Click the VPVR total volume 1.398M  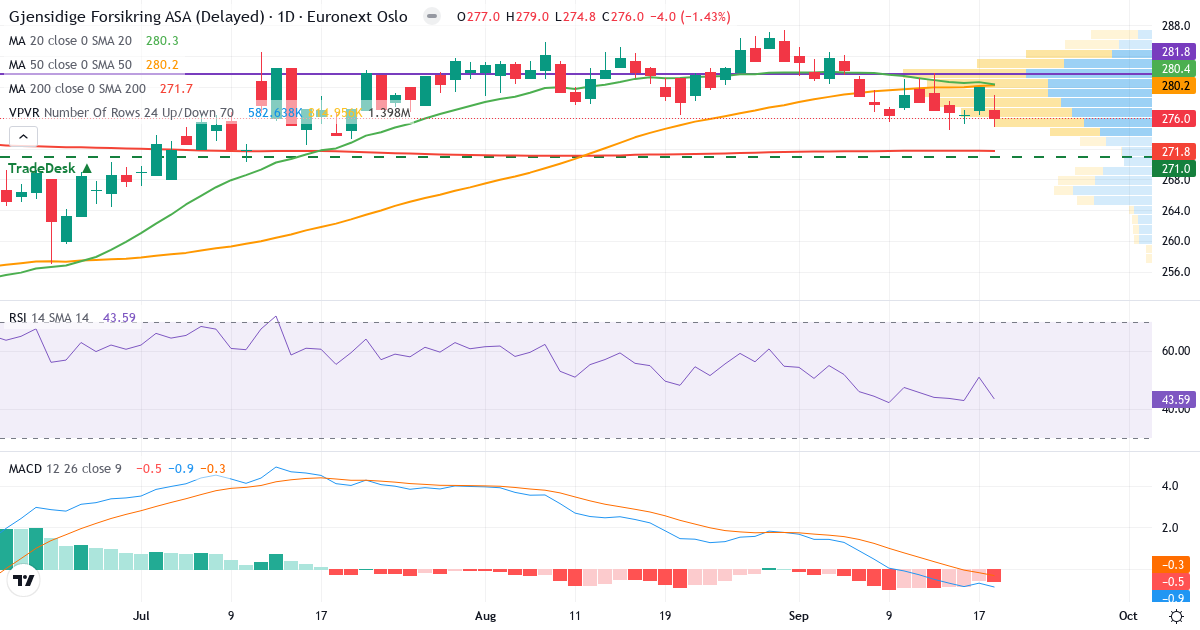(x=390, y=113)
